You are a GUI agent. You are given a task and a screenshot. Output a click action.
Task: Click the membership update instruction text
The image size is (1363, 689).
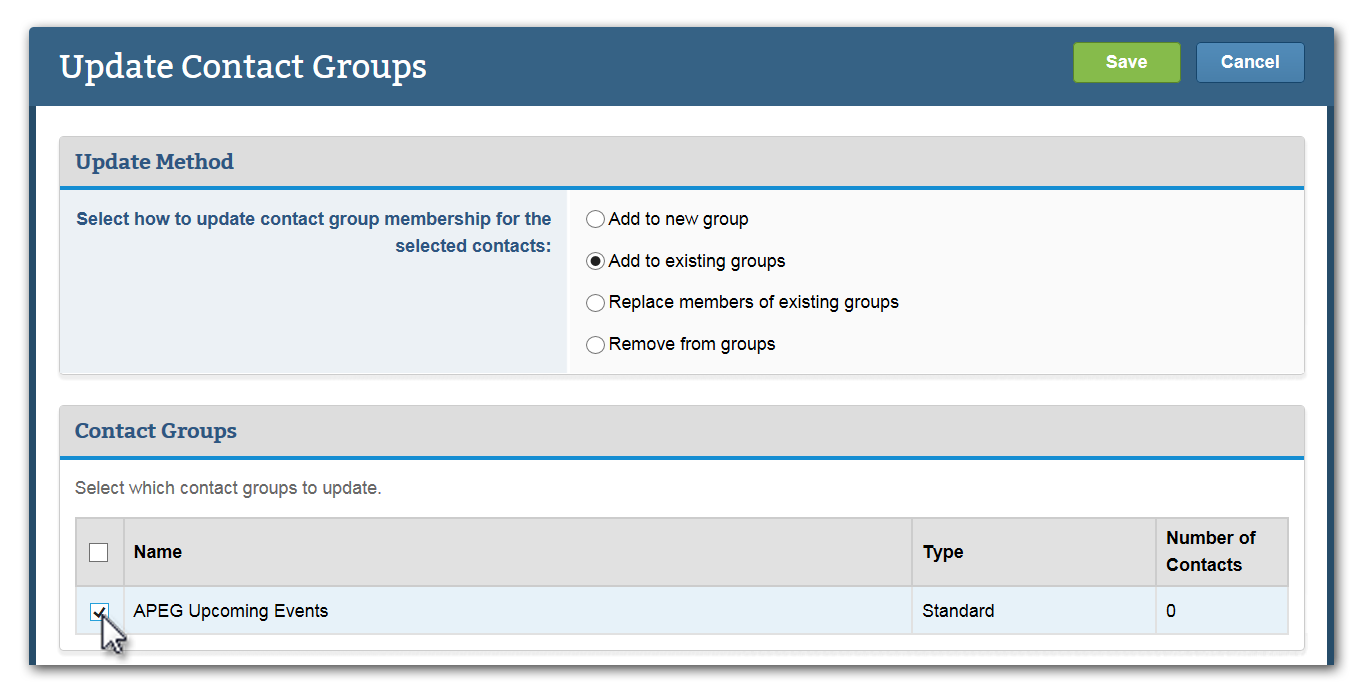click(x=314, y=231)
